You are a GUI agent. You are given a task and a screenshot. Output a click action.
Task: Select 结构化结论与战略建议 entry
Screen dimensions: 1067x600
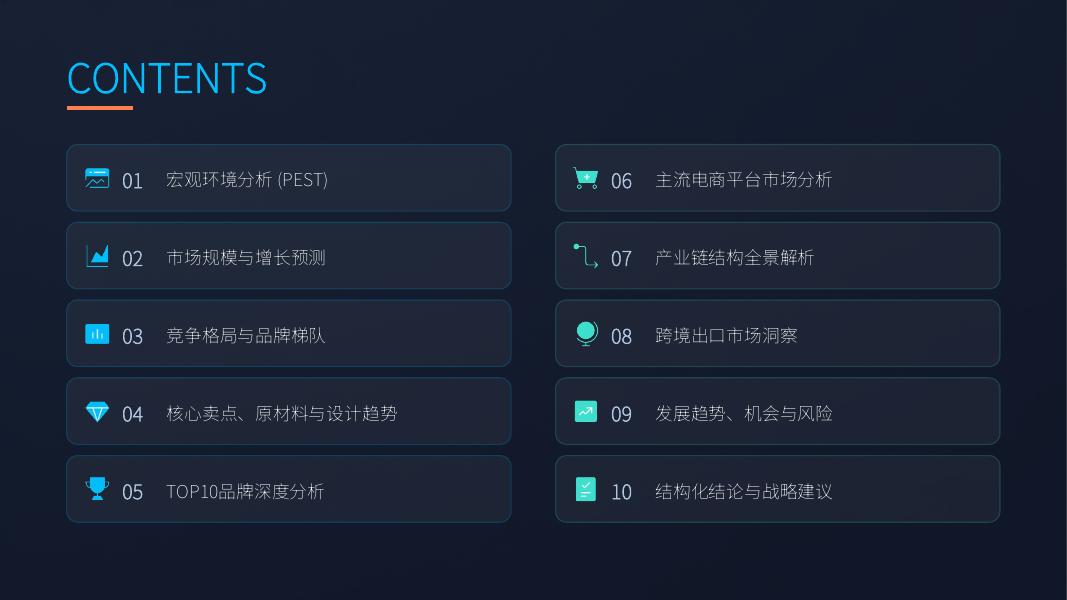pos(778,489)
